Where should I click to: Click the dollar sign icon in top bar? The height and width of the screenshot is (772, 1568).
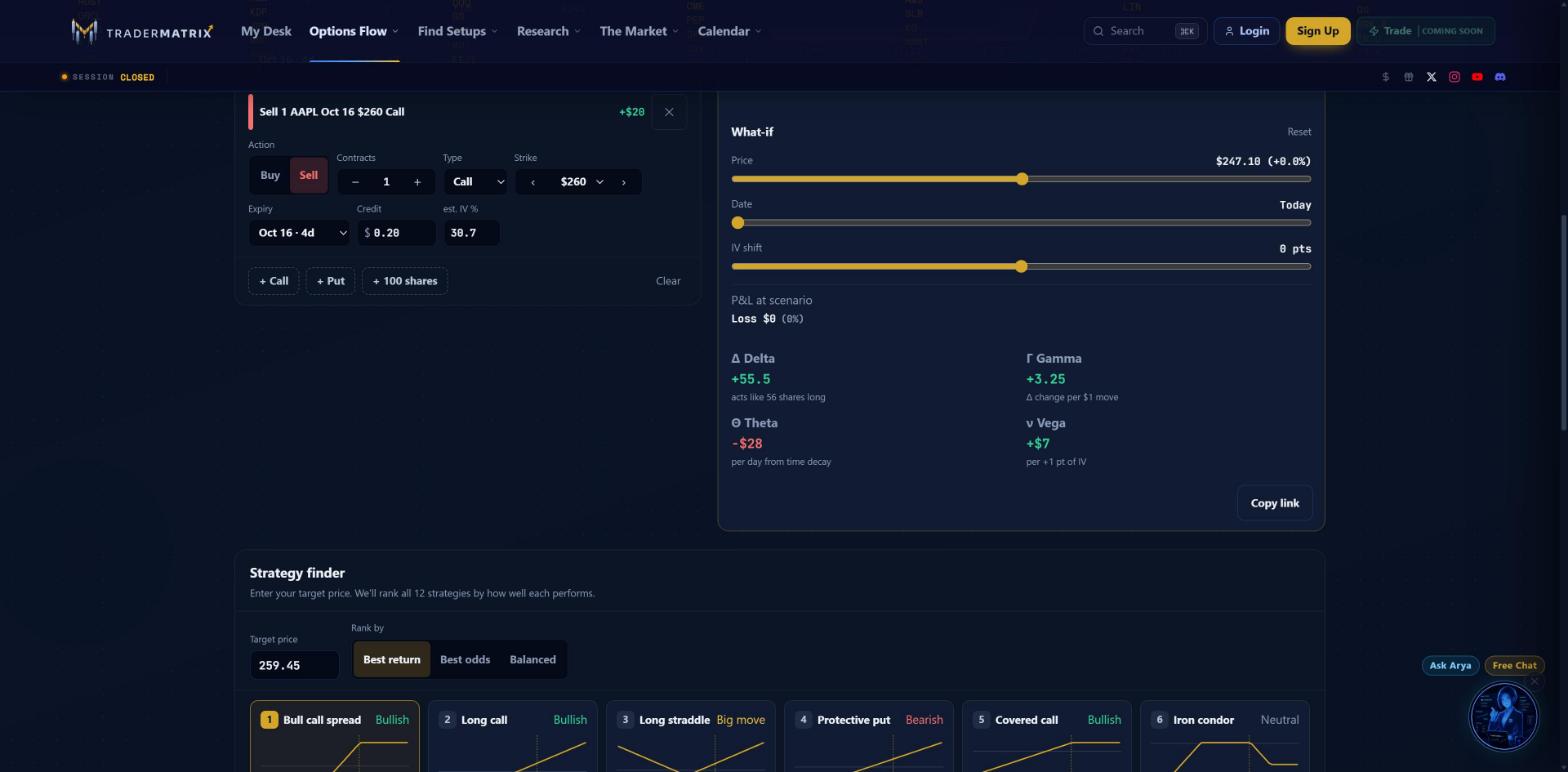[x=1385, y=77]
